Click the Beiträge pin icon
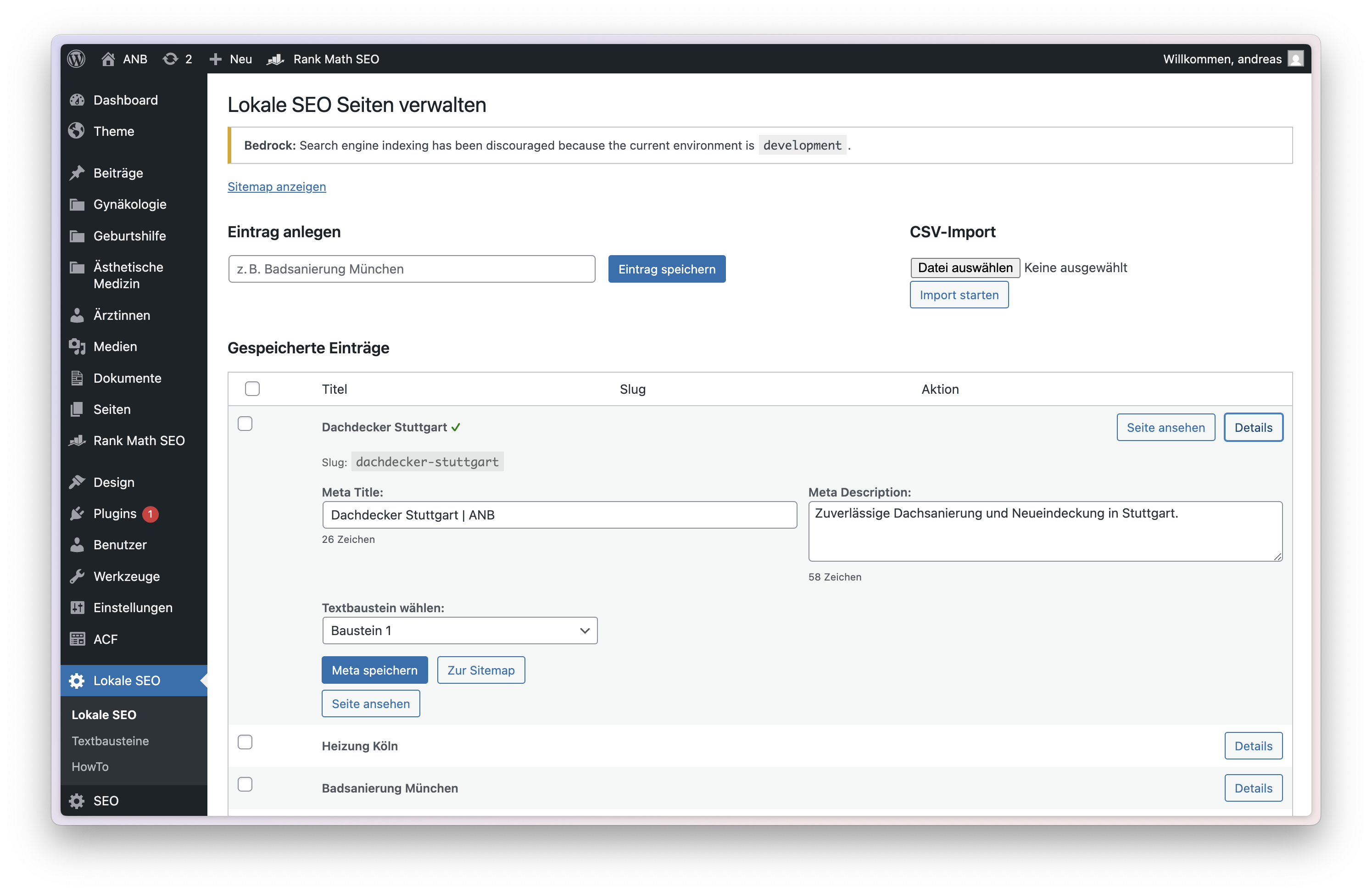The image size is (1372, 893). coord(77,173)
